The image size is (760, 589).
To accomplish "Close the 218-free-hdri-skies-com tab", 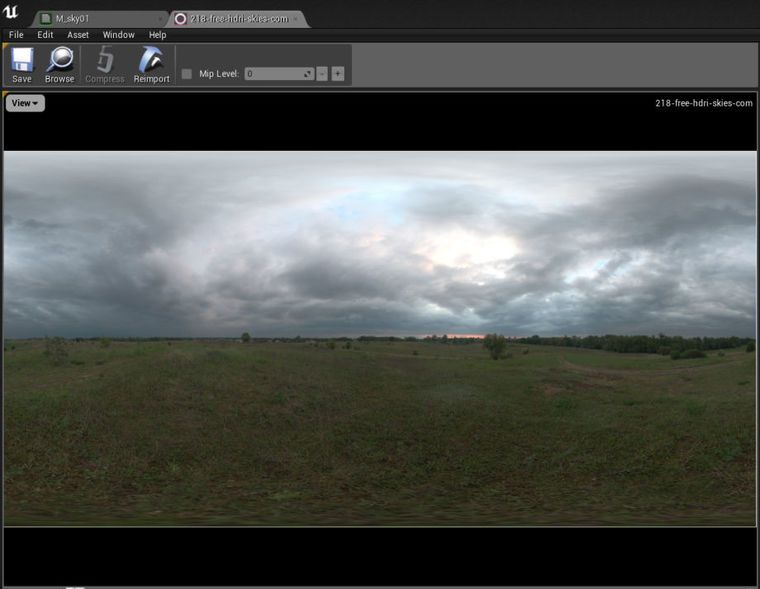I will (x=296, y=19).
